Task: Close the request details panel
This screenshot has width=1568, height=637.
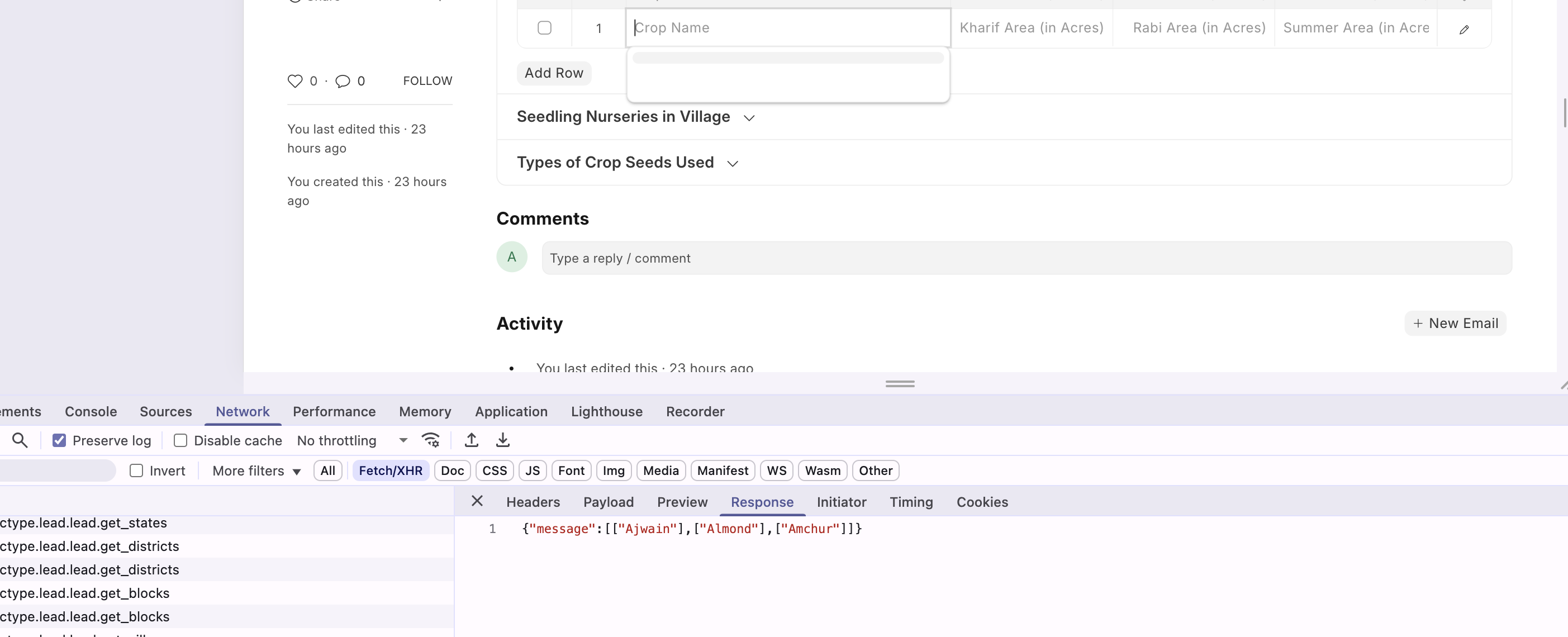Action: (x=477, y=501)
